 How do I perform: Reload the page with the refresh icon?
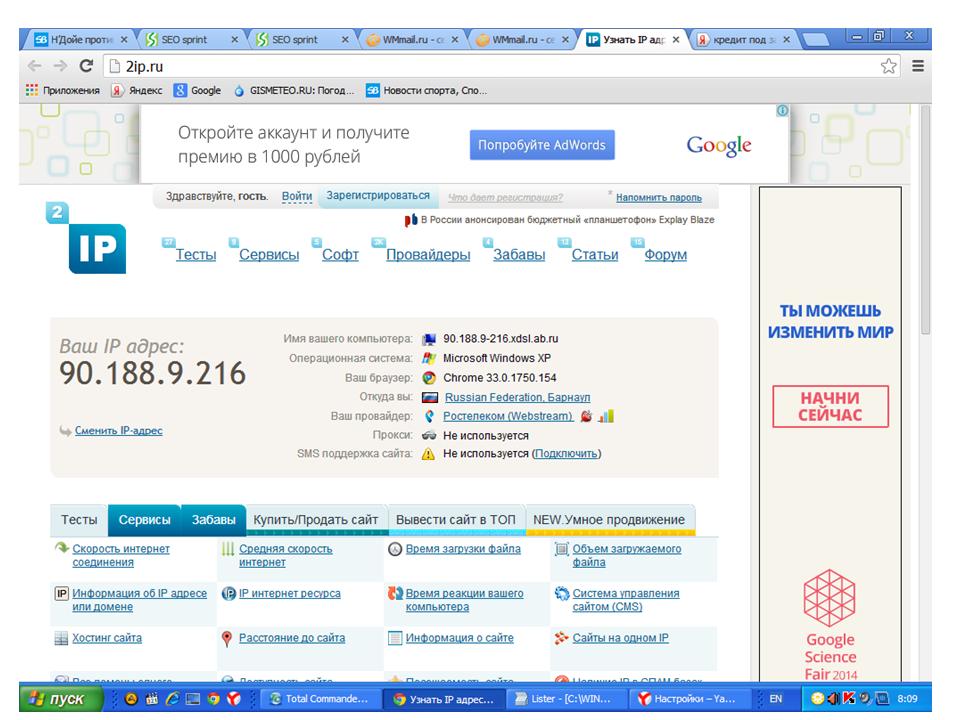click(86, 66)
